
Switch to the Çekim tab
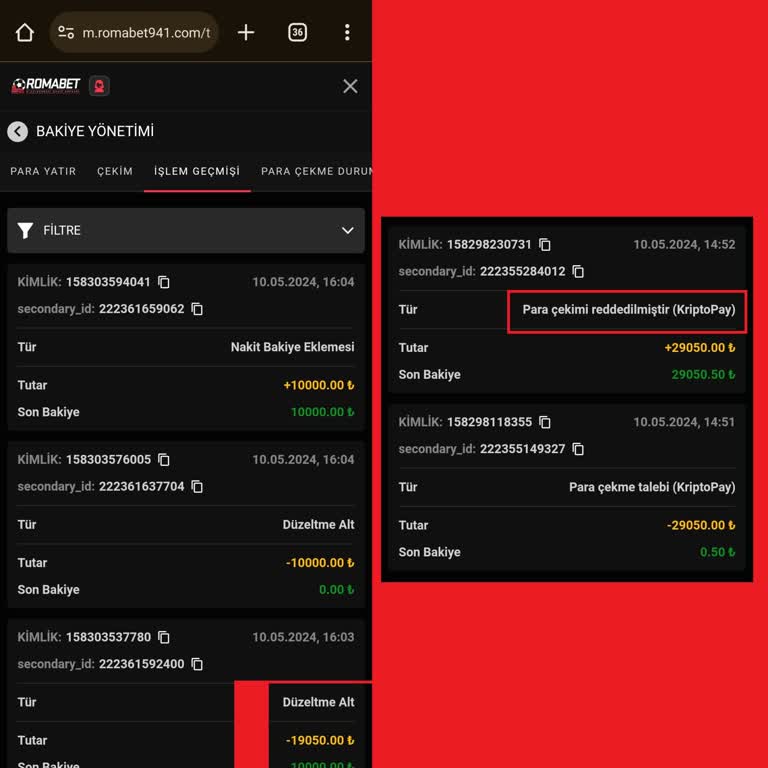[115, 171]
